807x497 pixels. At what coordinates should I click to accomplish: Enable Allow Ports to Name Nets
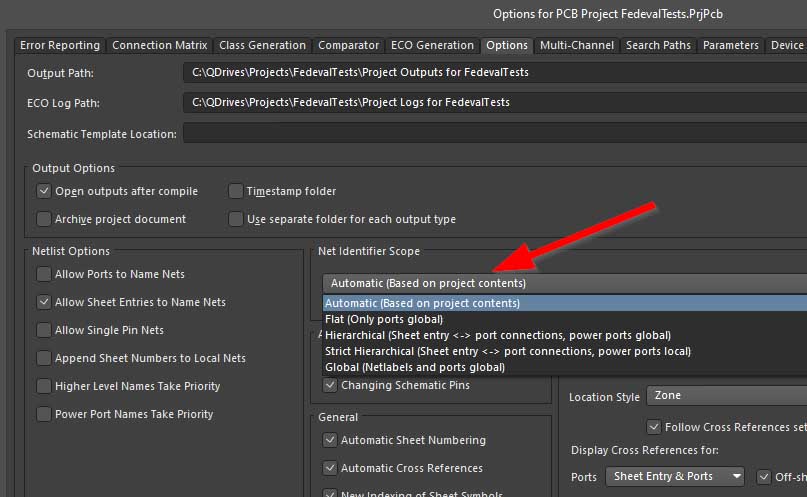(44, 274)
